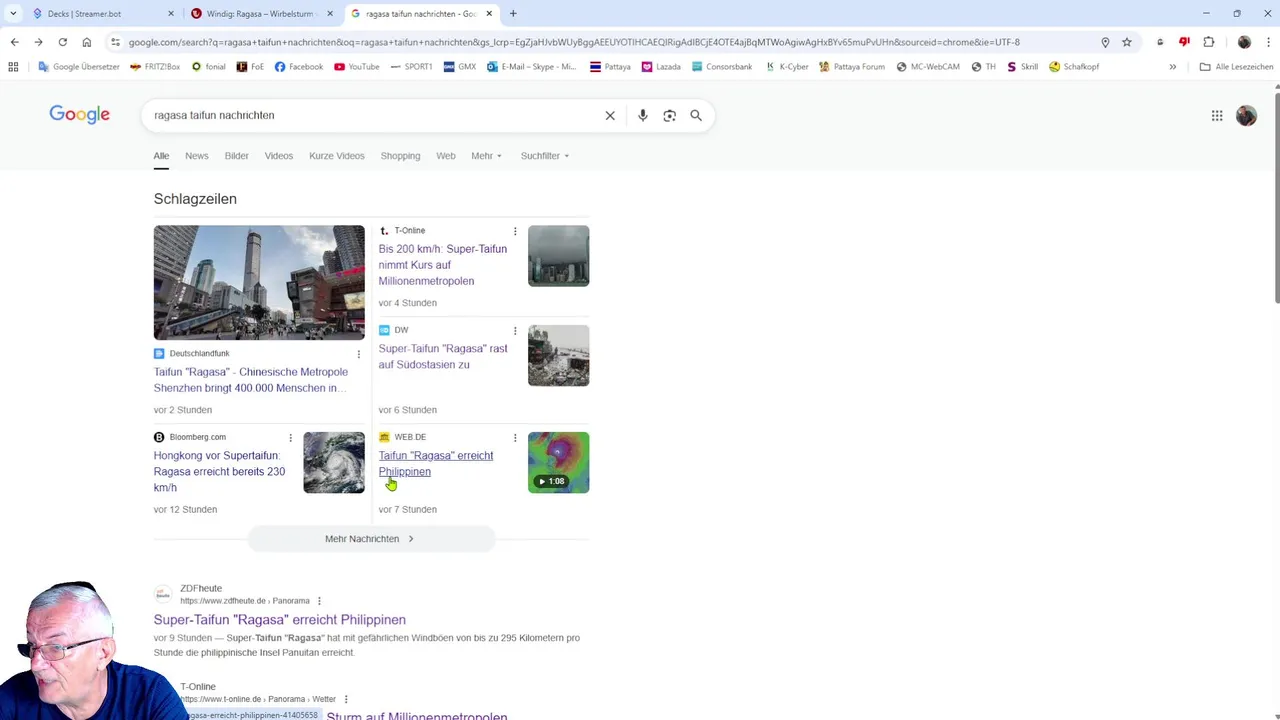This screenshot has height=720, width=1280.
Task: Open the Bloomberg satellite typhoon thumbnail
Action: tap(334, 463)
